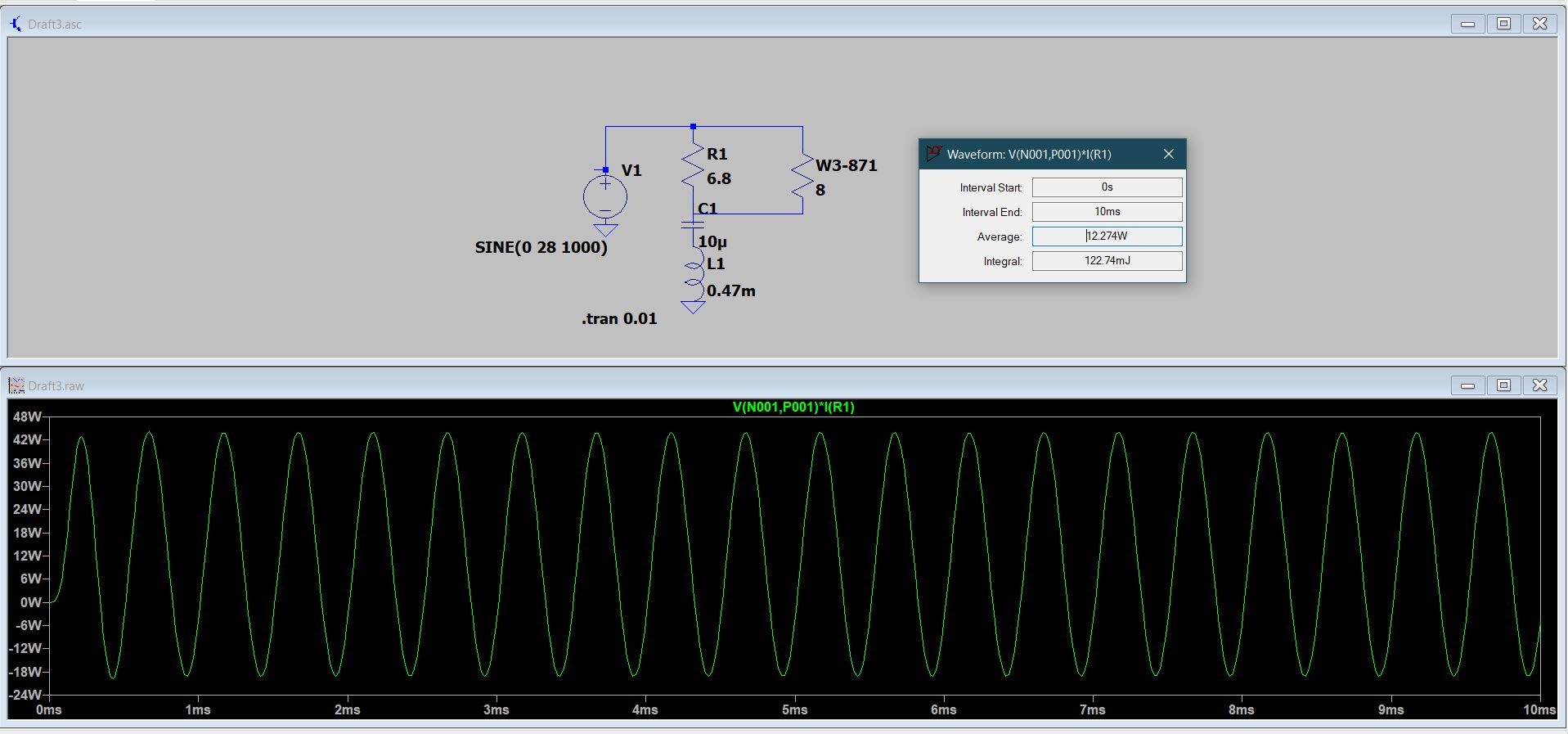This screenshot has height=734, width=1568.
Task: Click the ground symbol below V1
Action: pos(605,231)
